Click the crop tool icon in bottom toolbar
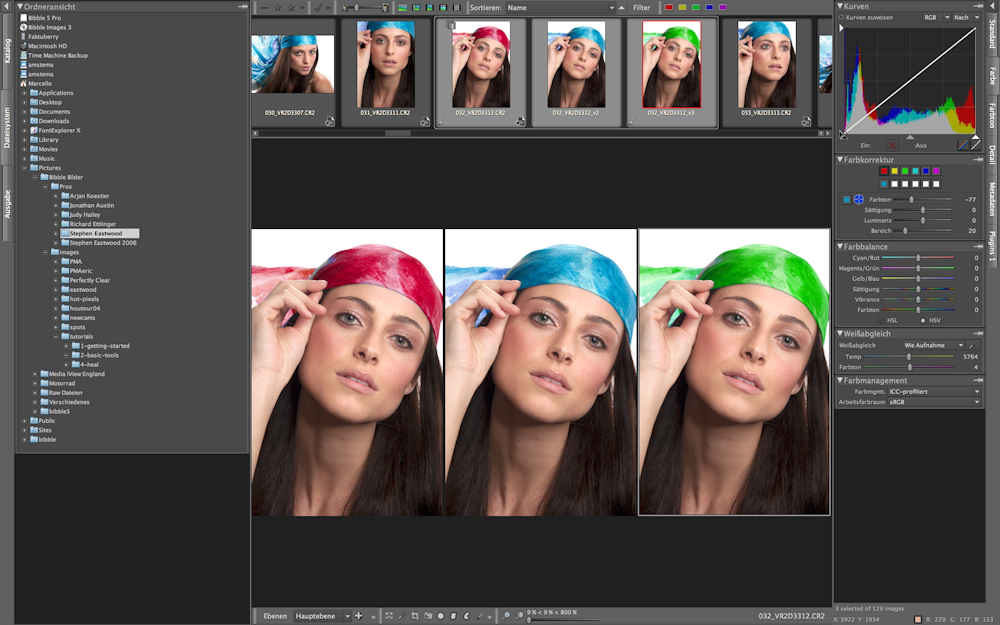Viewport: 1000px width, 625px height. click(414, 616)
